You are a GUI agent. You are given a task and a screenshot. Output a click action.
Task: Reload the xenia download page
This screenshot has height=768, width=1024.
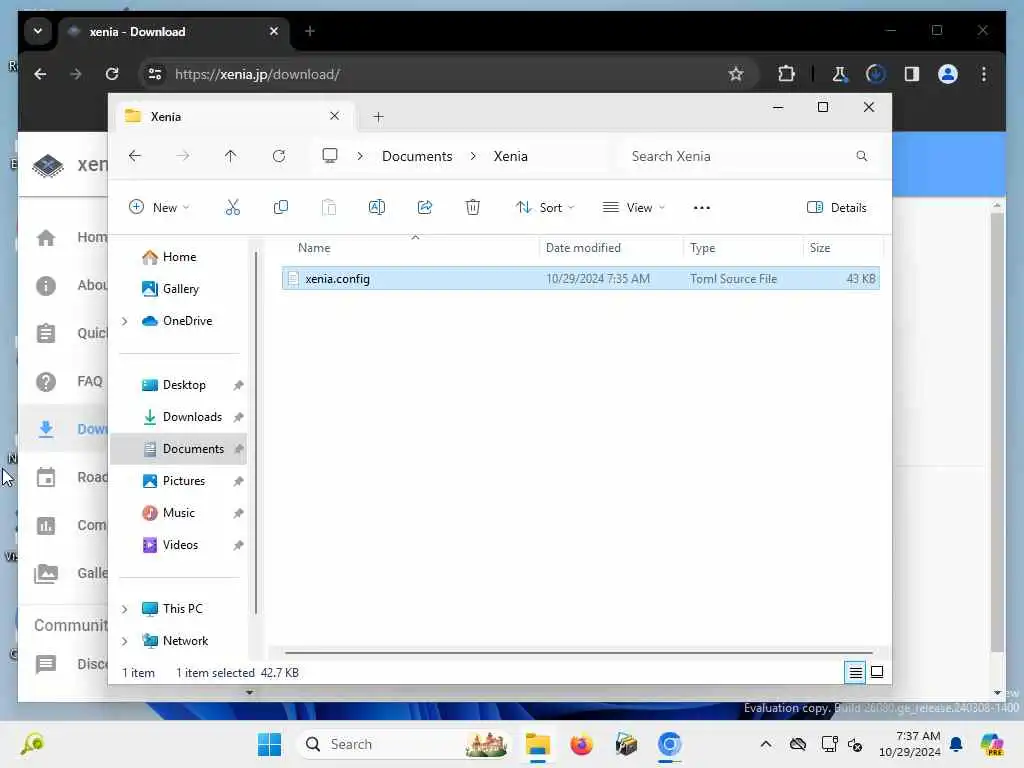(112, 74)
